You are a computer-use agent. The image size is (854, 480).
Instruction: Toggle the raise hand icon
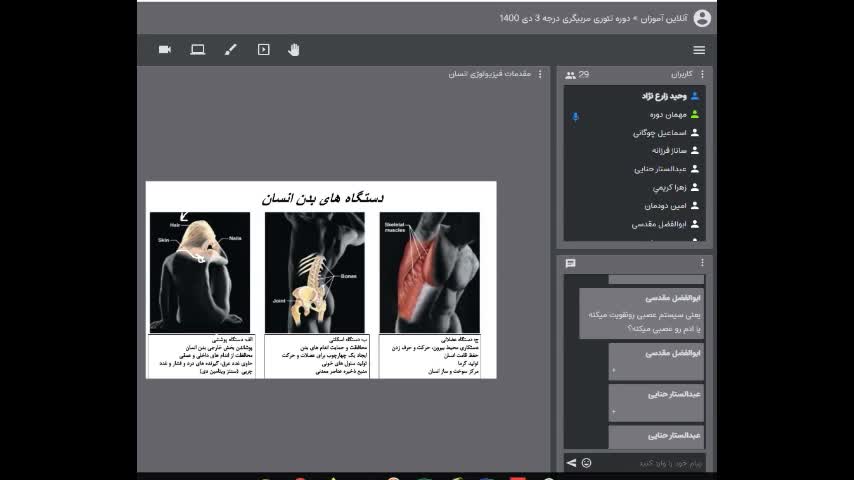294,49
